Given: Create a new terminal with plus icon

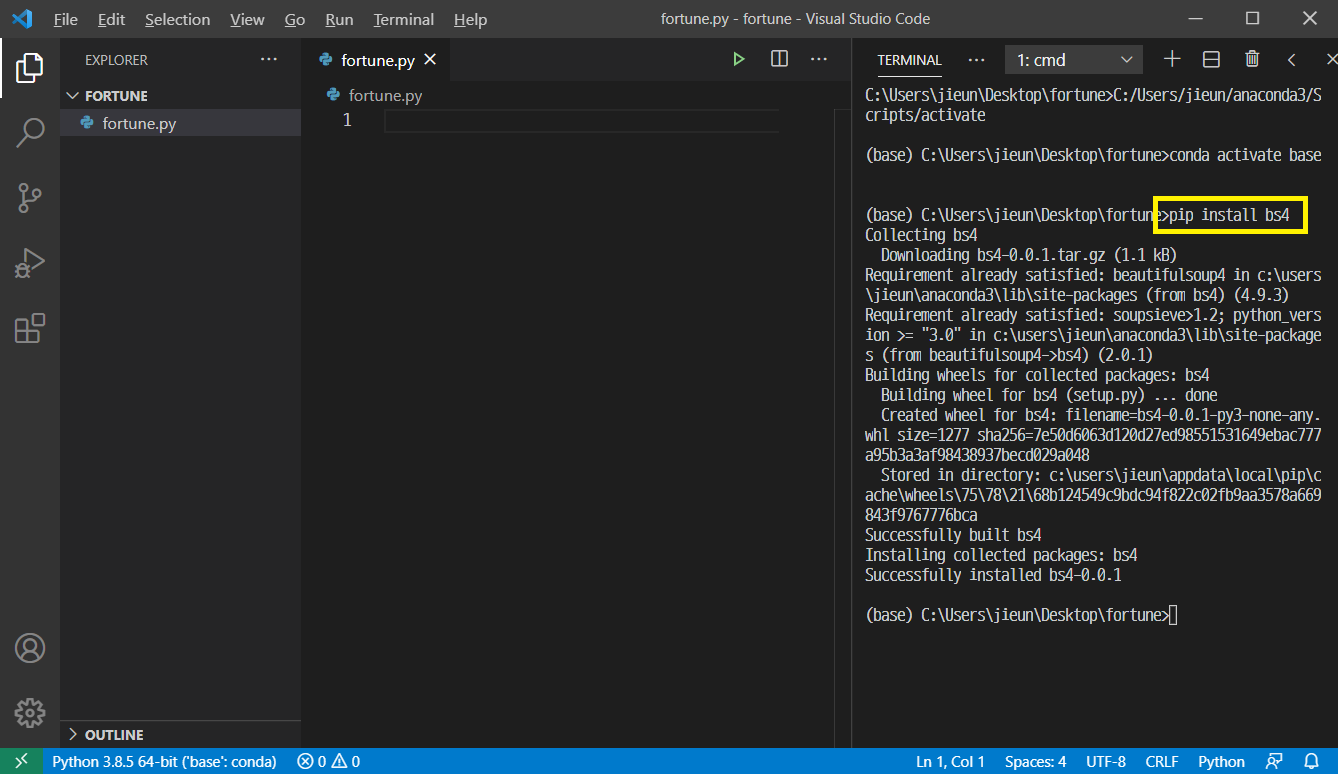Looking at the screenshot, I should pos(1172,60).
